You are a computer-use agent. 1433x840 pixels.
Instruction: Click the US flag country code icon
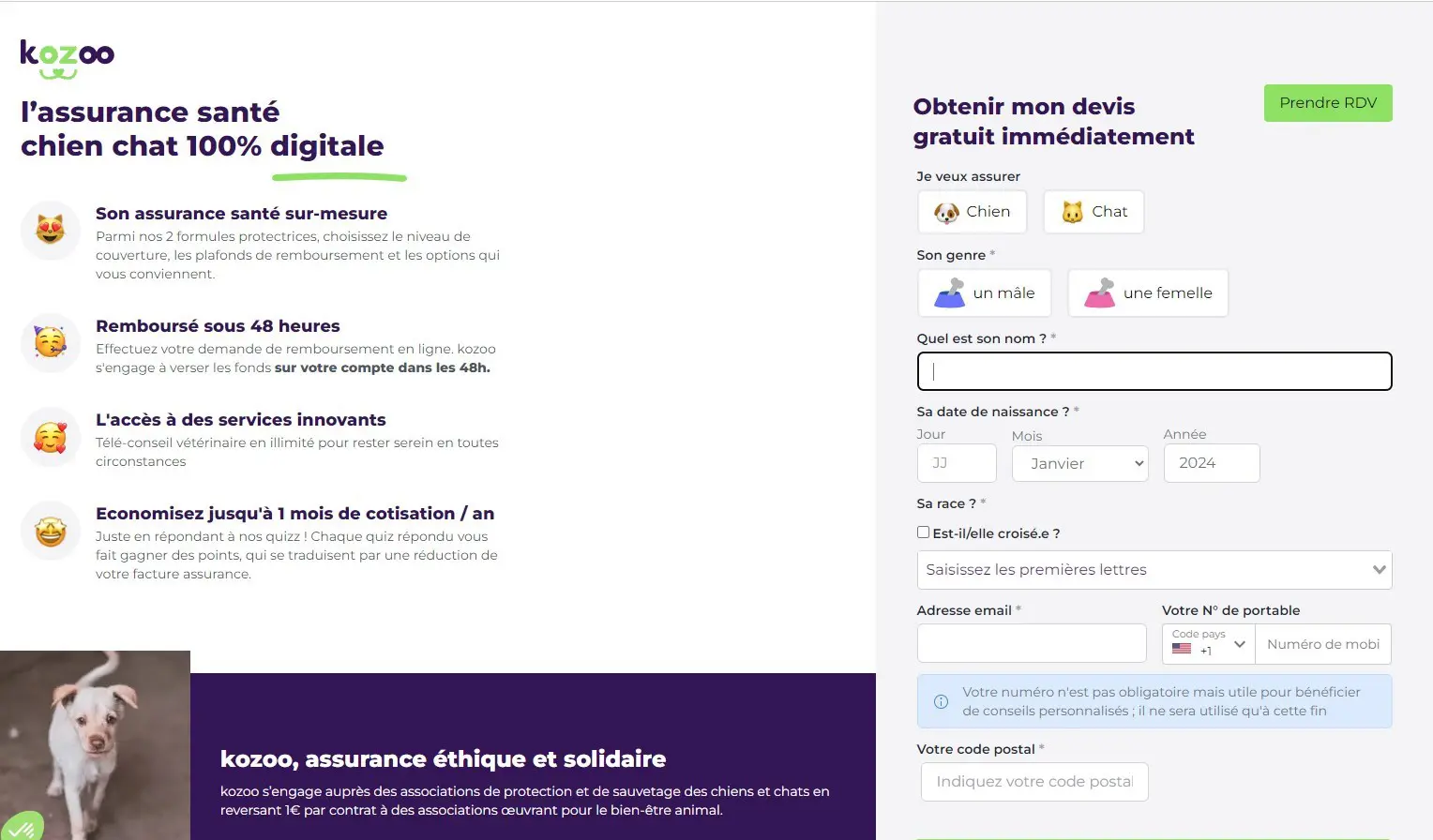(1182, 649)
